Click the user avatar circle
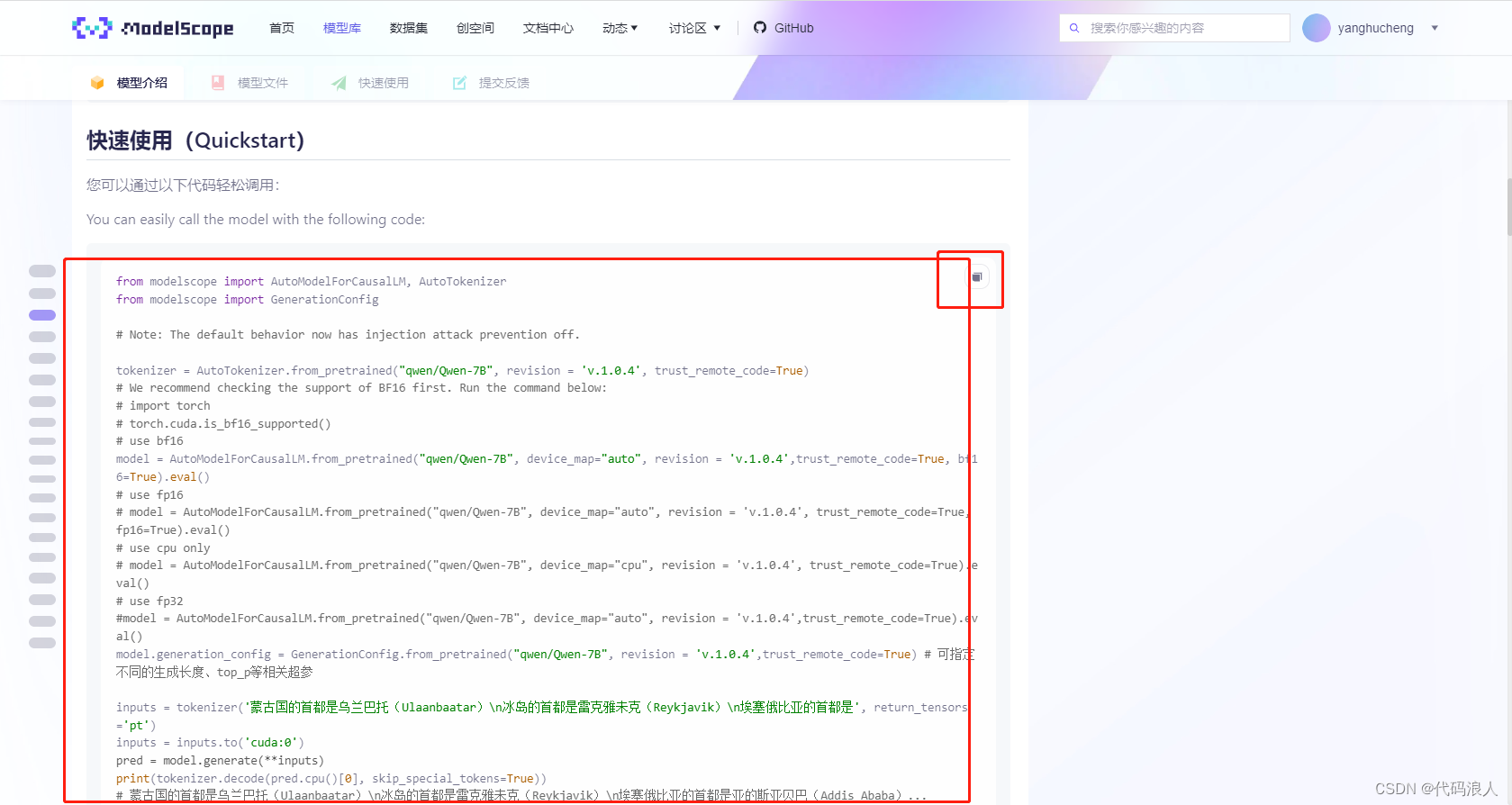The image size is (1512, 805). [1317, 28]
